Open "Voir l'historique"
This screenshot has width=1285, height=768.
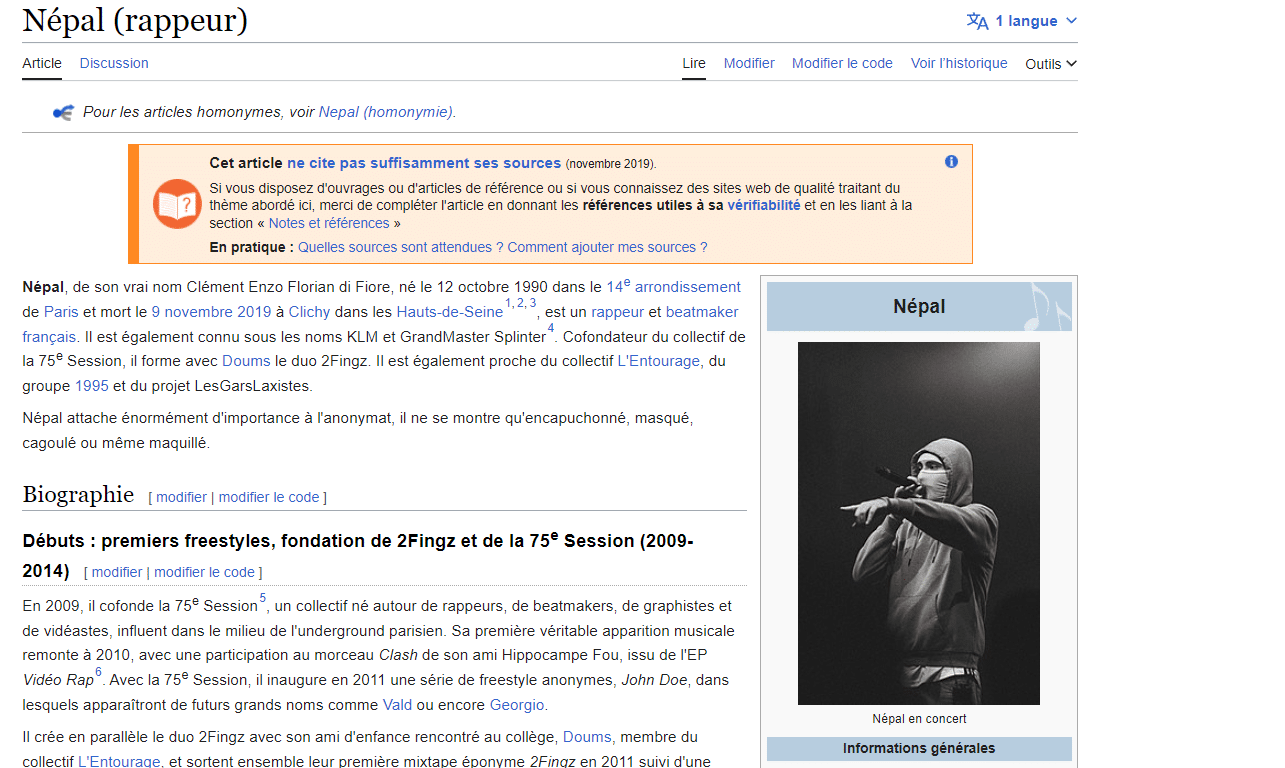[958, 63]
